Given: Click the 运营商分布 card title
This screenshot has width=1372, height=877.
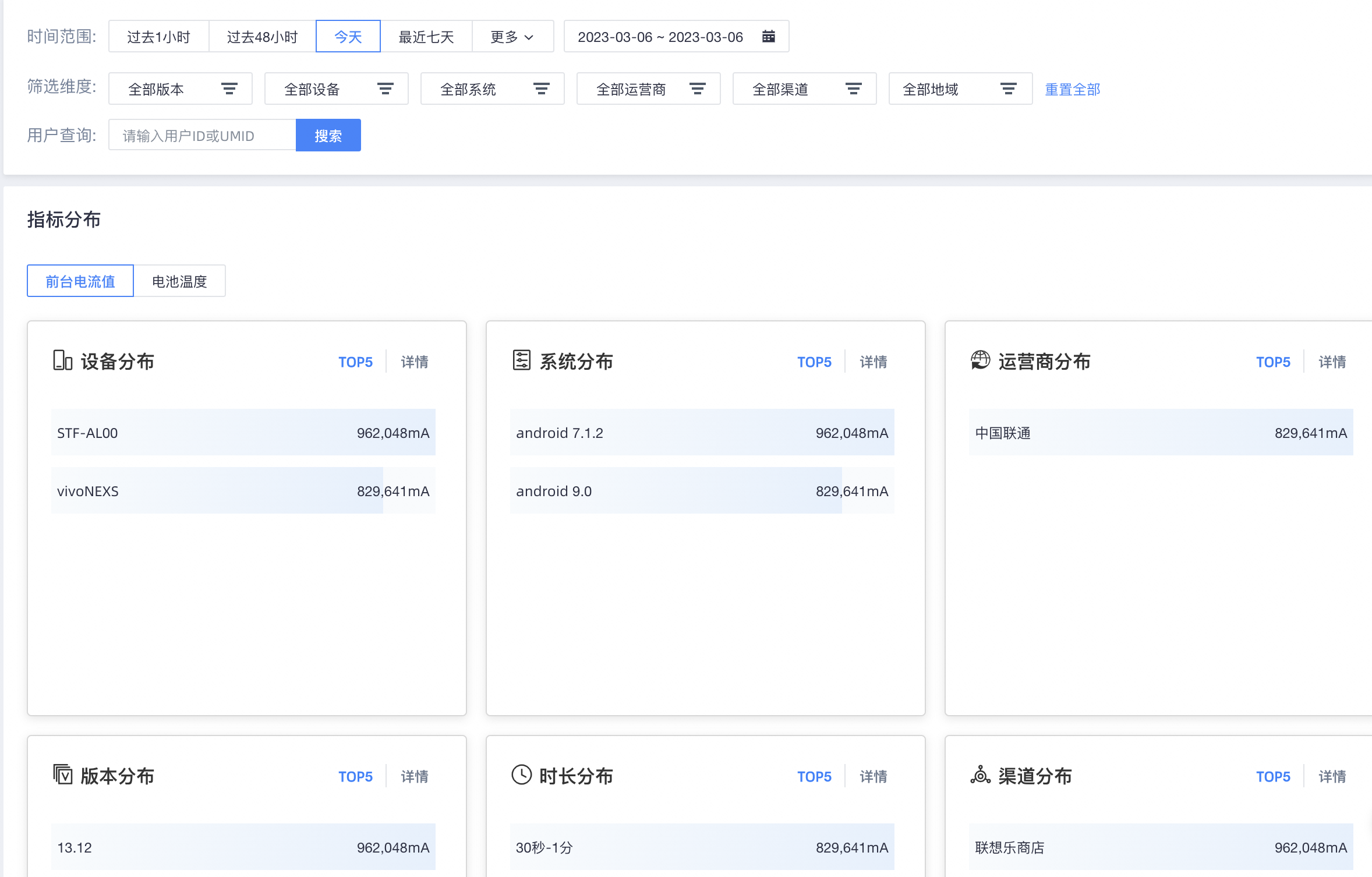Looking at the screenshot, I should click(1045, 362).
